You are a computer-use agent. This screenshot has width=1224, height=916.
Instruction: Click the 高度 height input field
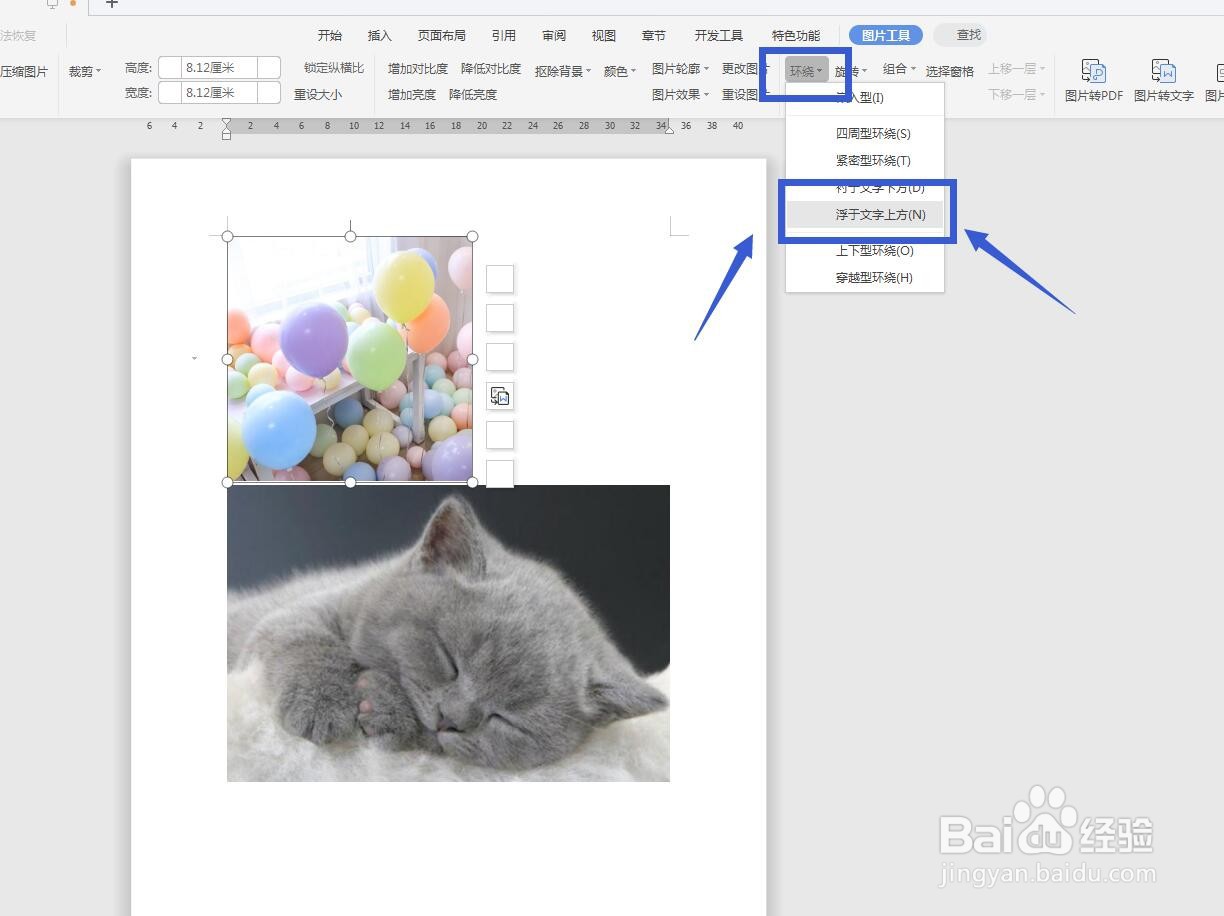pyautogui.click(x=219, y=68)
